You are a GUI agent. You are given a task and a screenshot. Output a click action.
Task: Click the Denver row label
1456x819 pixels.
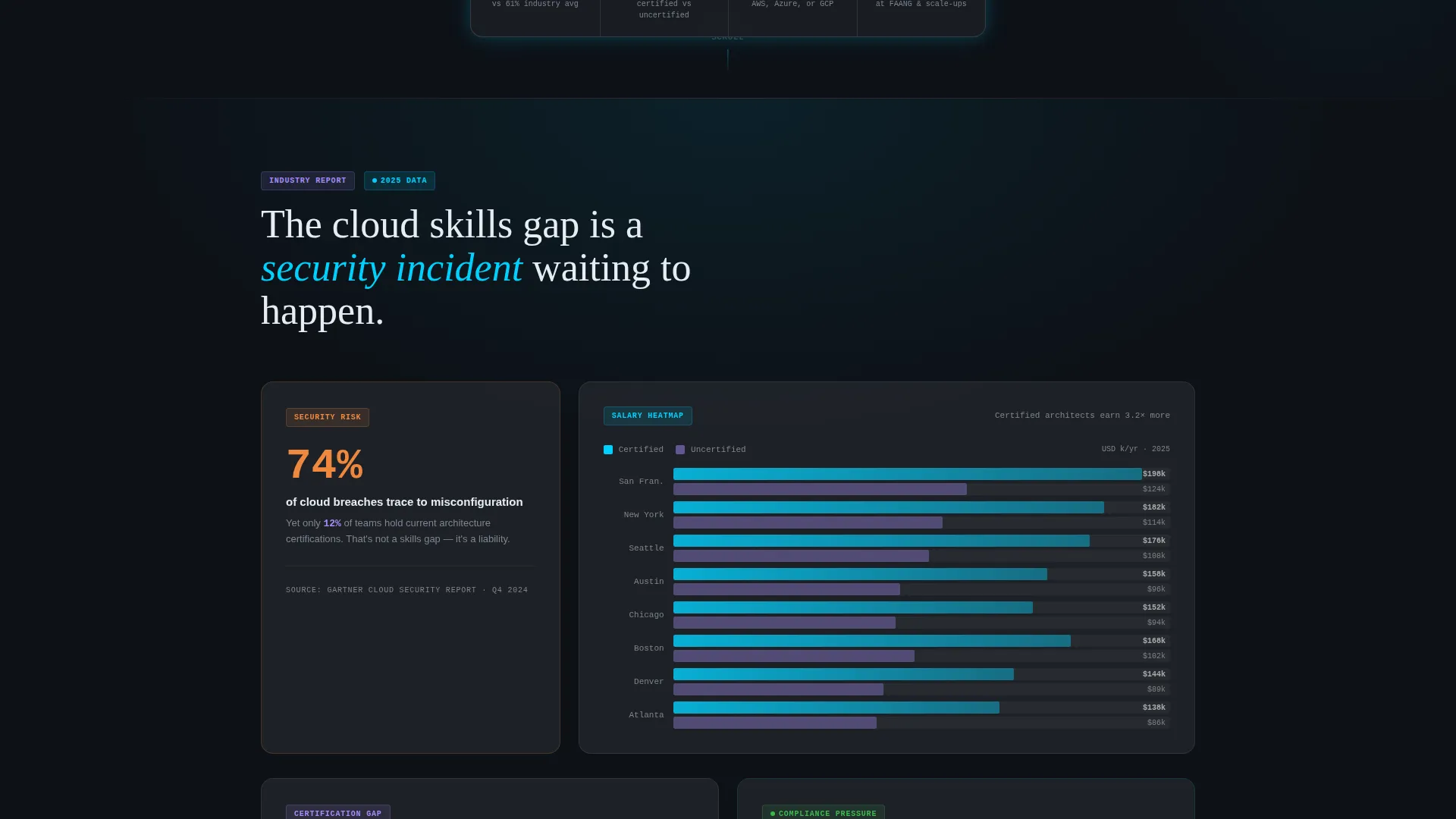(648, 682)
